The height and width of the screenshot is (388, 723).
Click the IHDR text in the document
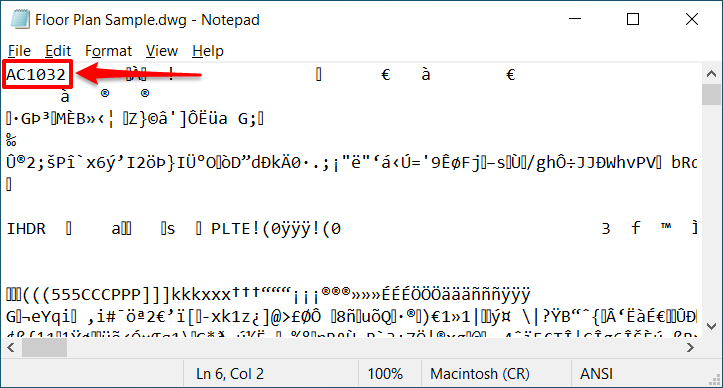pos(26,228)
